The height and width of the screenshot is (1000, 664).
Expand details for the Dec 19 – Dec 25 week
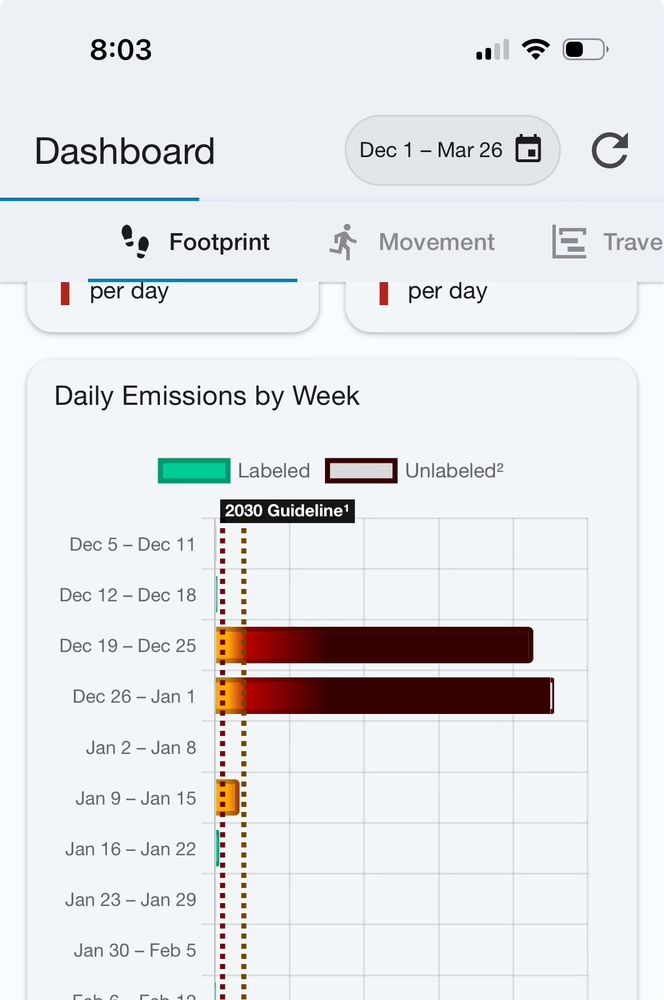tap(128, 645)
